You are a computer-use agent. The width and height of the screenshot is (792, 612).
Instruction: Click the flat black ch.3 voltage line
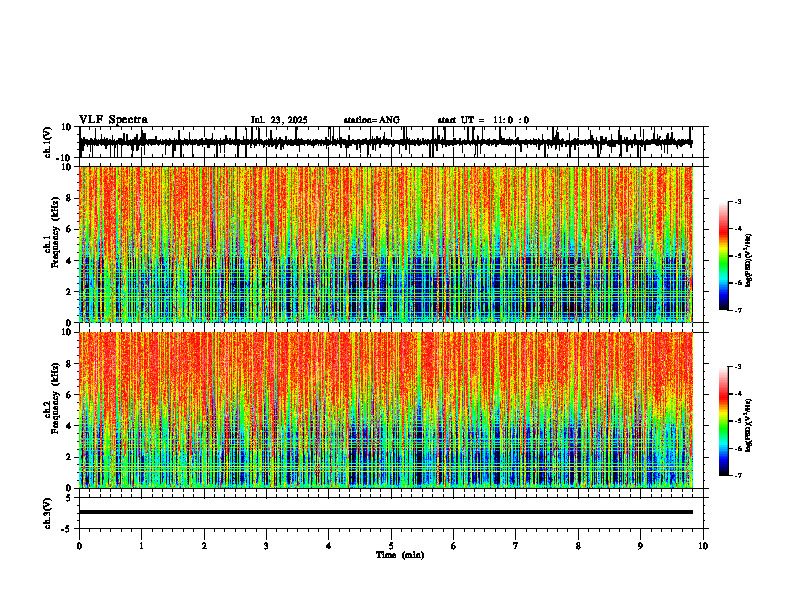click(386, 512)
